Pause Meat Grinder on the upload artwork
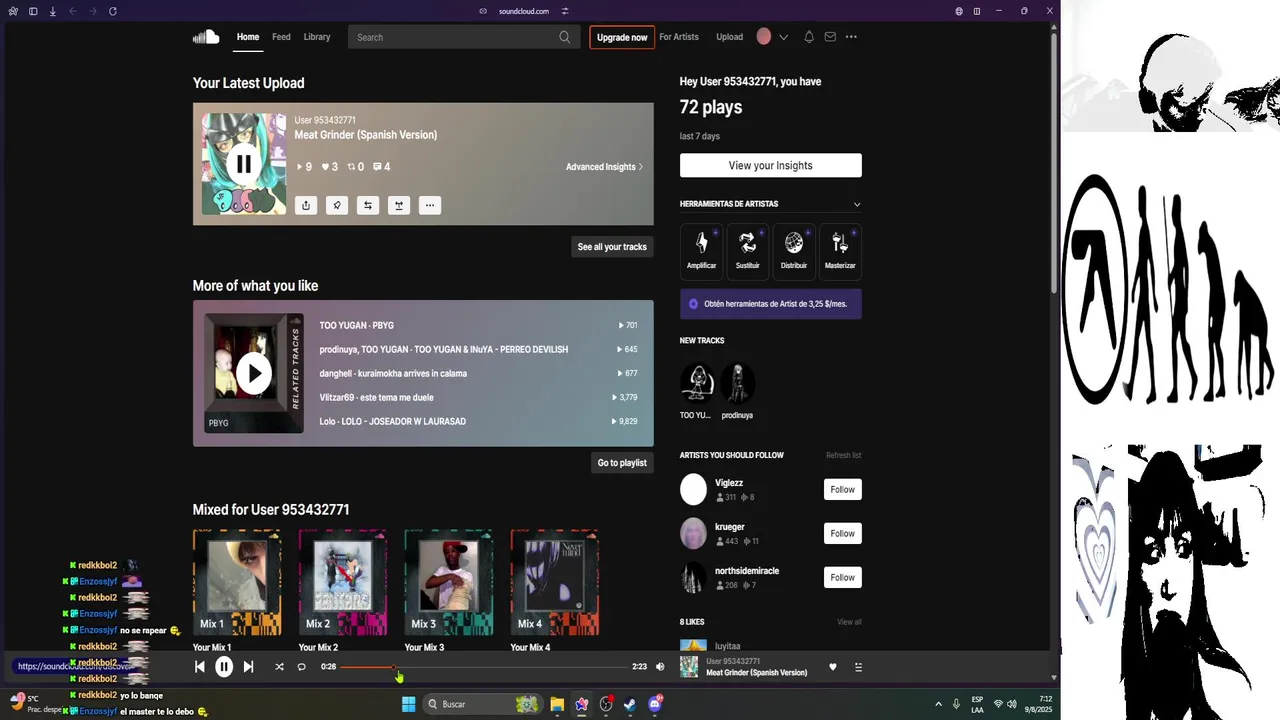This screenshot has width=1280, height=720. click(x=244, y=164)
